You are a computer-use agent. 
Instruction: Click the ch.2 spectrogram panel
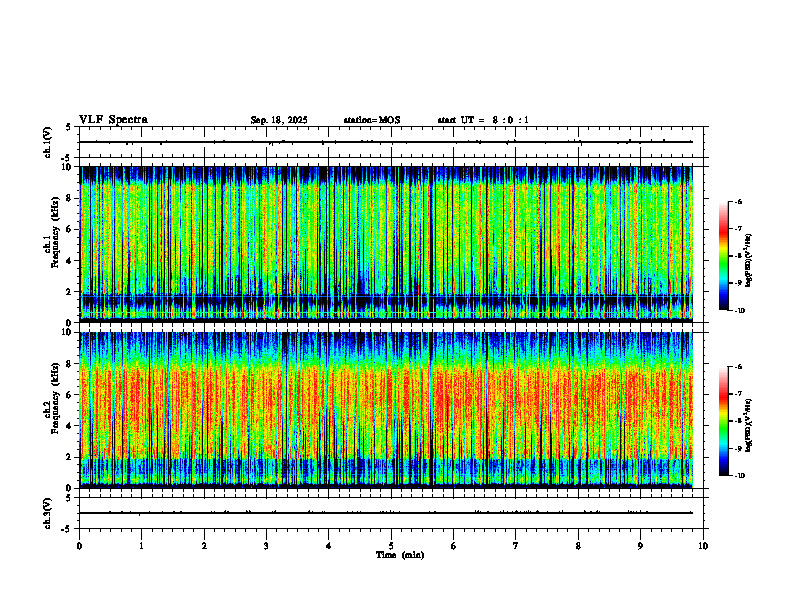point(386,410)
